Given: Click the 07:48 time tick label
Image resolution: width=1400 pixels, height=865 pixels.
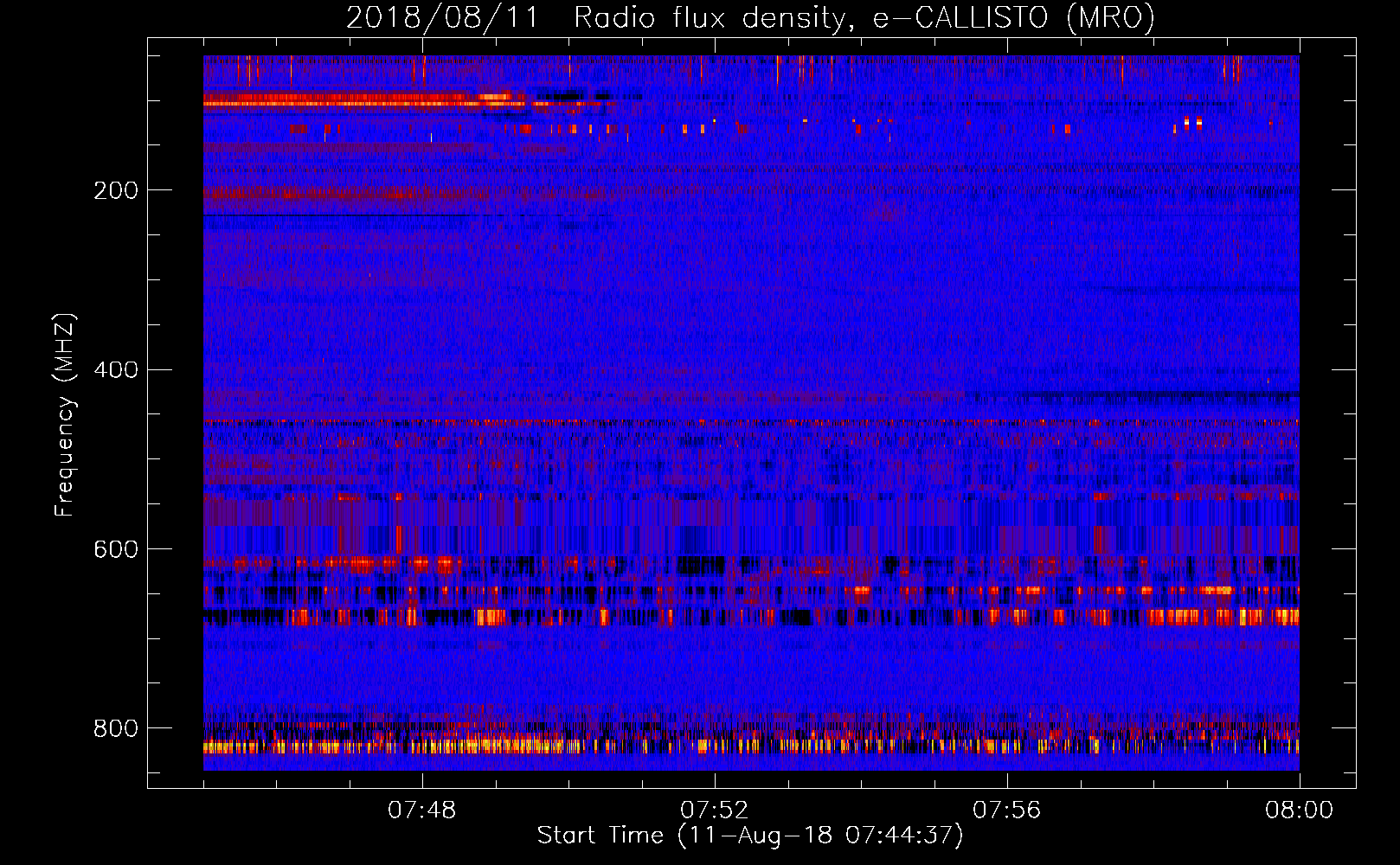Looking at the screenshot, I should [421, 811].
